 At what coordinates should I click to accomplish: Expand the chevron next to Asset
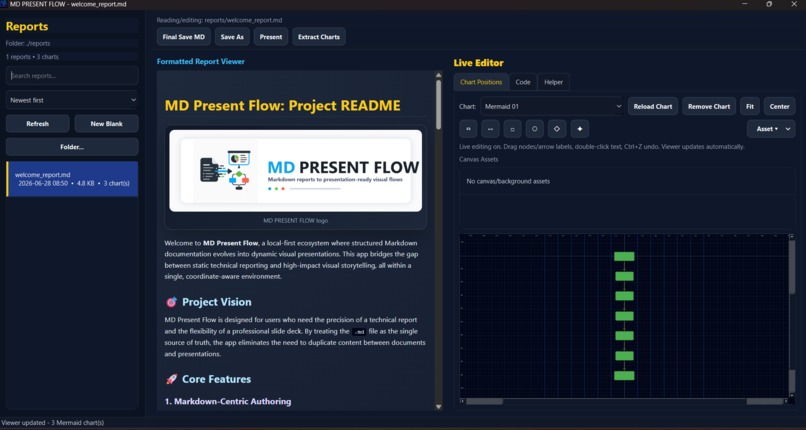[788, 129]
